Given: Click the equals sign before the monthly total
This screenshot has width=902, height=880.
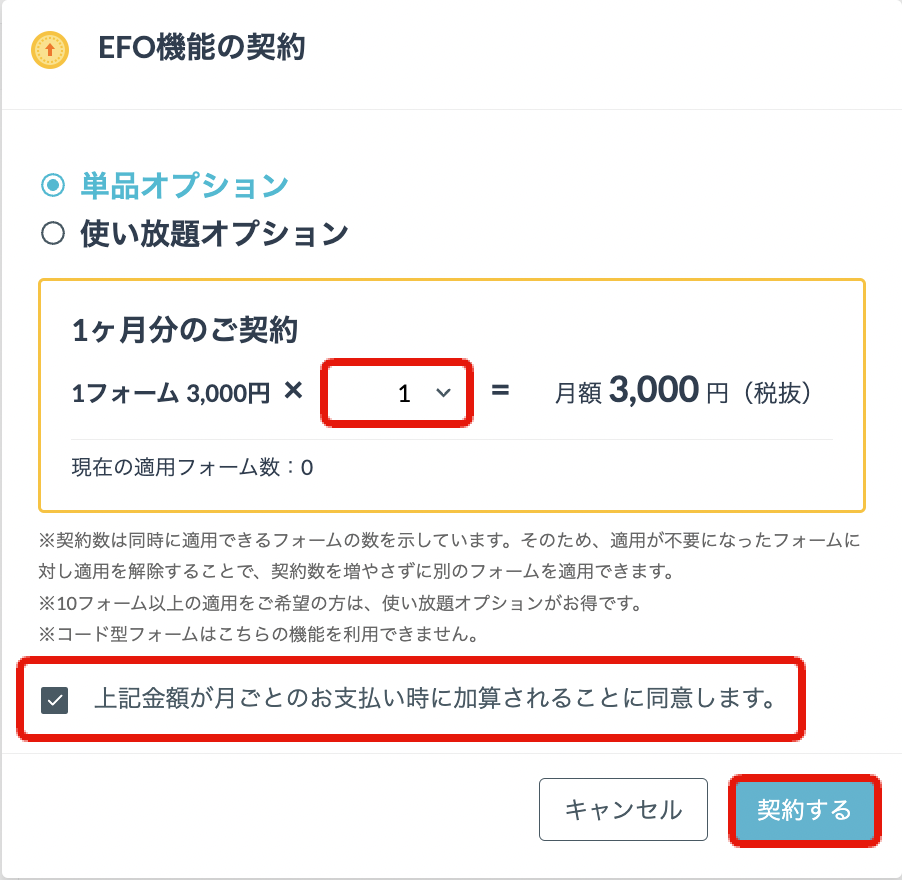Looking at the screenshot, I should [x=501, y=391].
